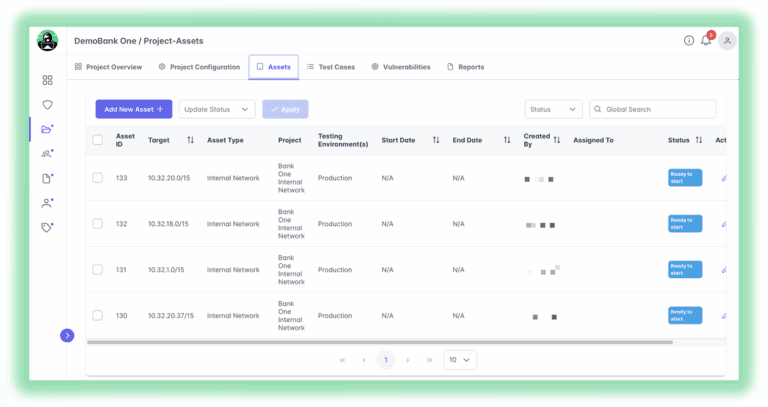Open the shield icon in sidebar
The image size is (768, 407).
point(47,104)
